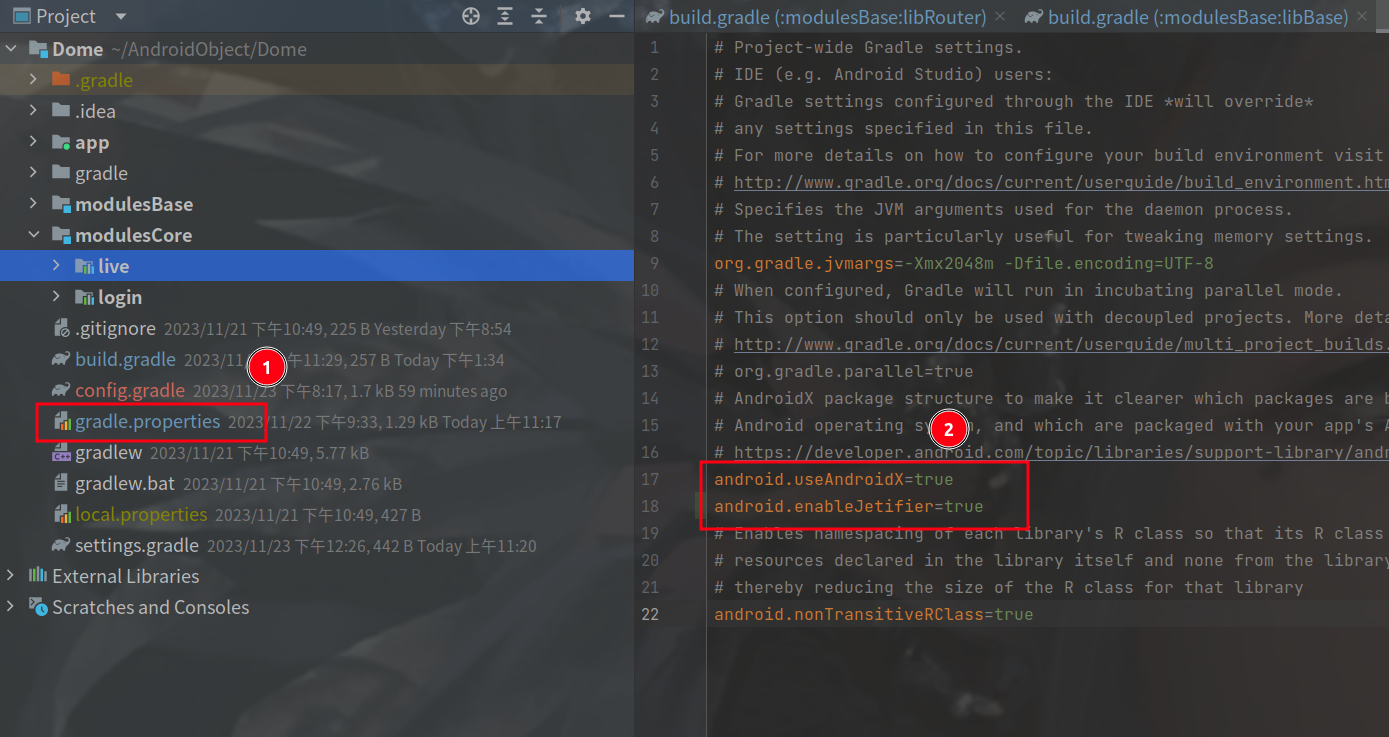Viewport: 1389px width, 737px height.
Task: Hide the Project panel with minus icon
Action: pyautogui.click(x=617, y=16)
